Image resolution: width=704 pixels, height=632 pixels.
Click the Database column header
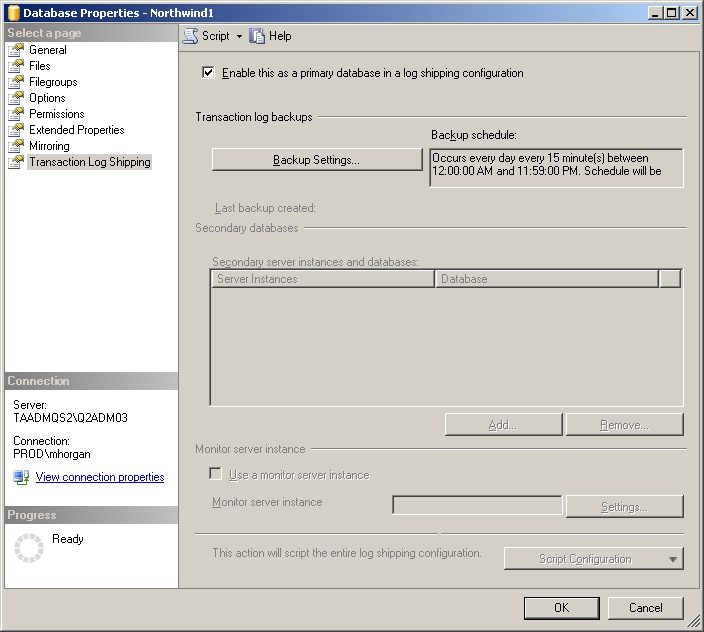point(547,279)
